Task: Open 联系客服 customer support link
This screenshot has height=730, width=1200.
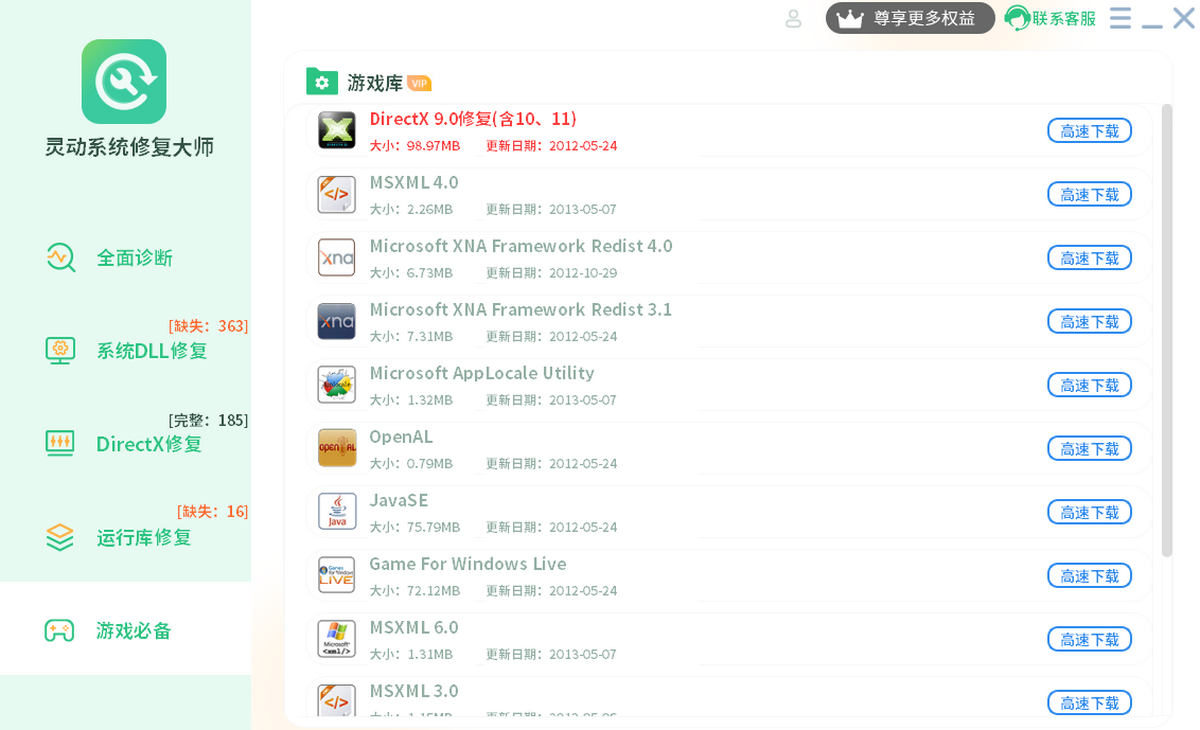Action: pos(1050,18)
